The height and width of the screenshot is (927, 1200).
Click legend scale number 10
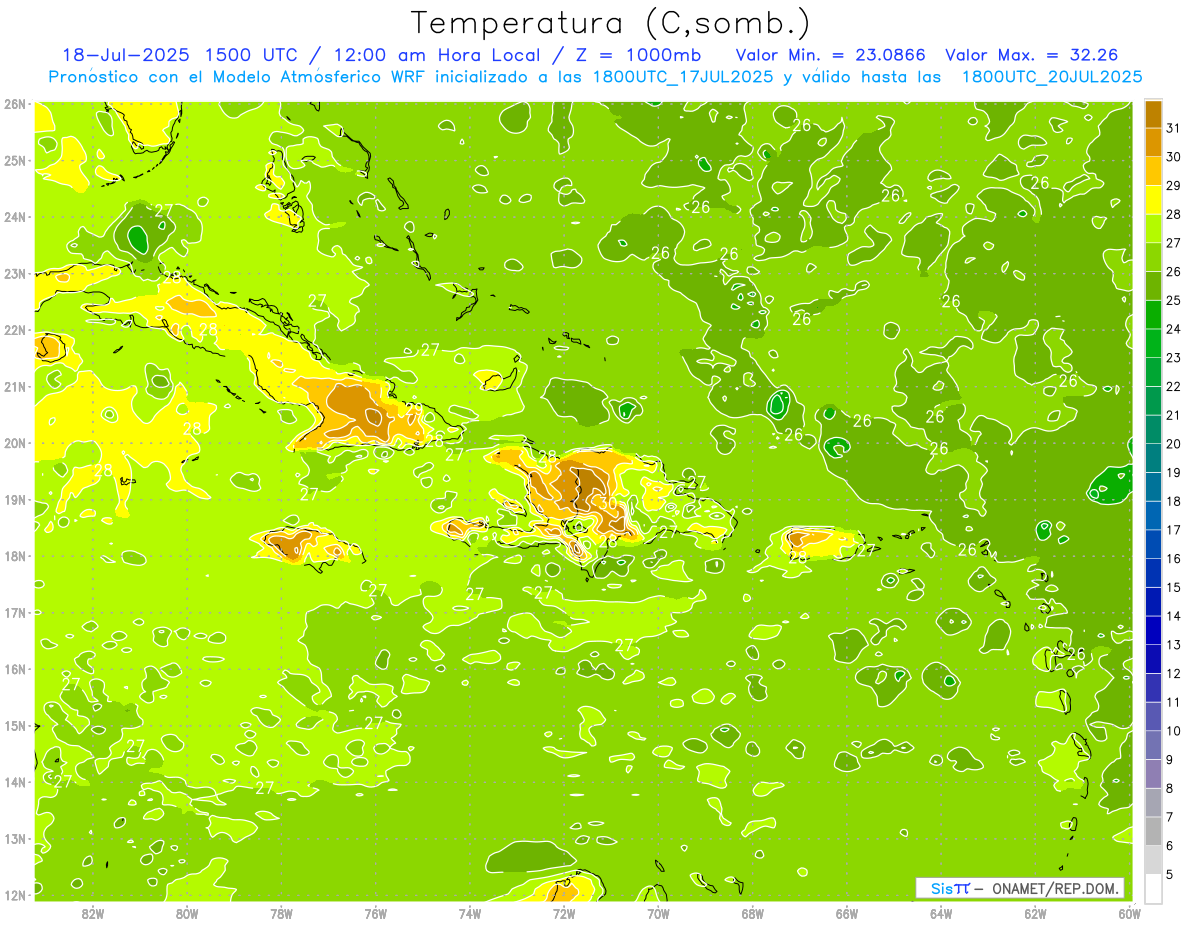[x=1174, y=731]
